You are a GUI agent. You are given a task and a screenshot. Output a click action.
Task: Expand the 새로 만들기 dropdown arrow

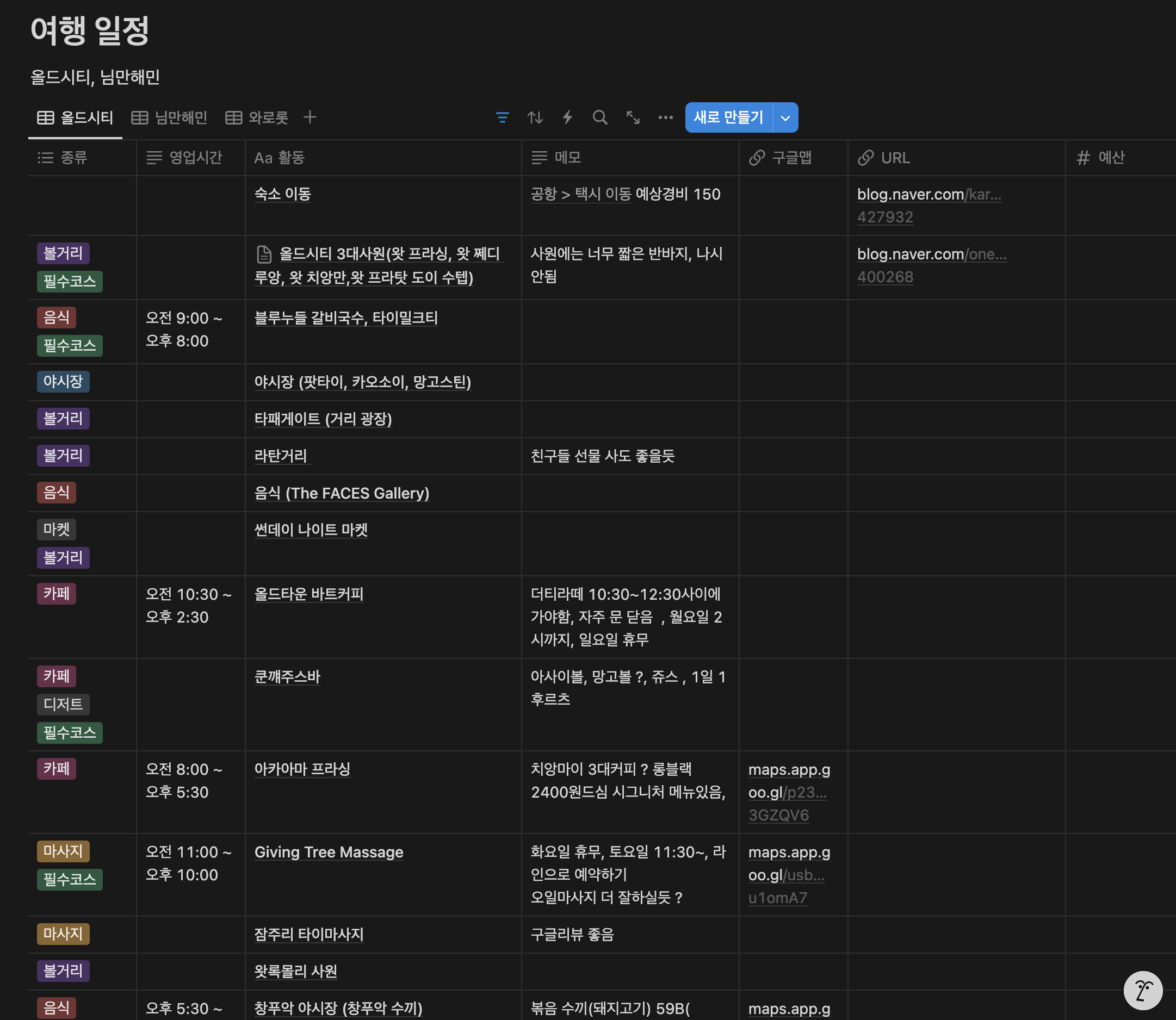(785, 118)
